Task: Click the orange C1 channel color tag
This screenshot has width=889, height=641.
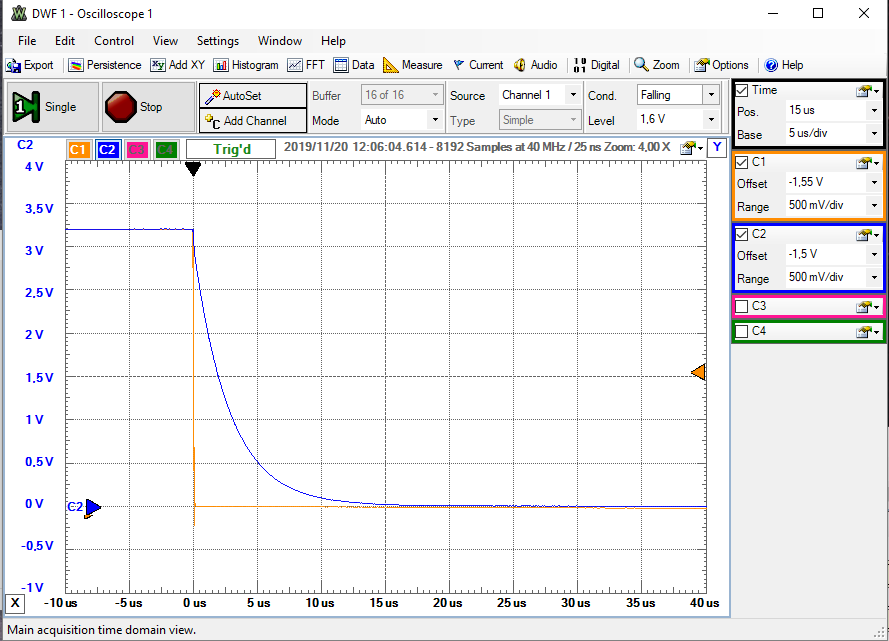Action: pyautogui.click(x=79, y=150)
